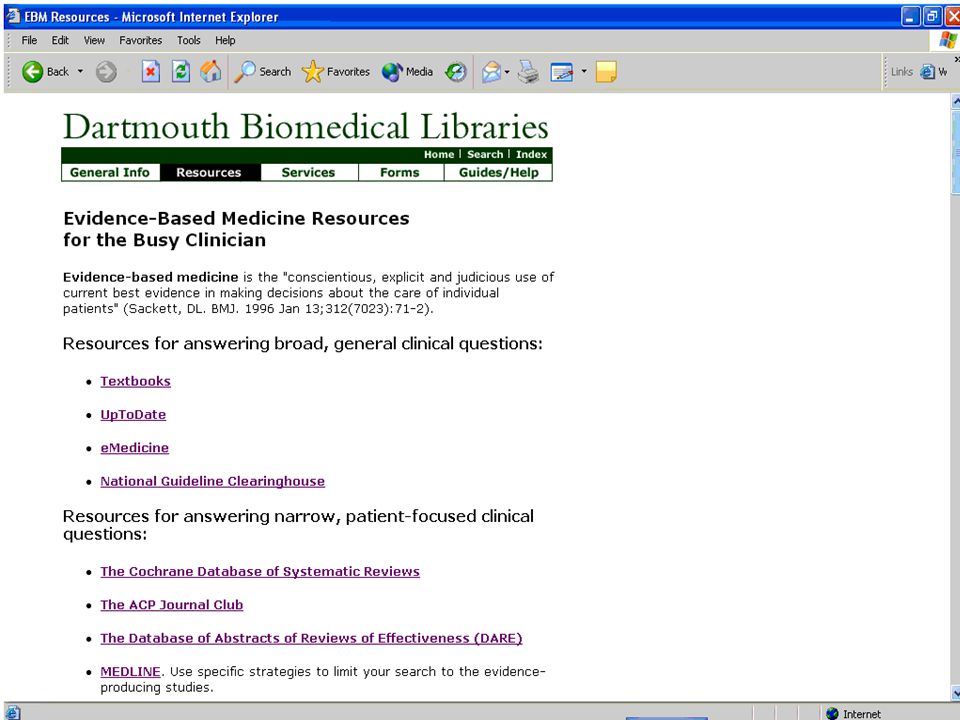Open the History clock icon
Viewport: 960px width, 720px height.
click(456, 72)
